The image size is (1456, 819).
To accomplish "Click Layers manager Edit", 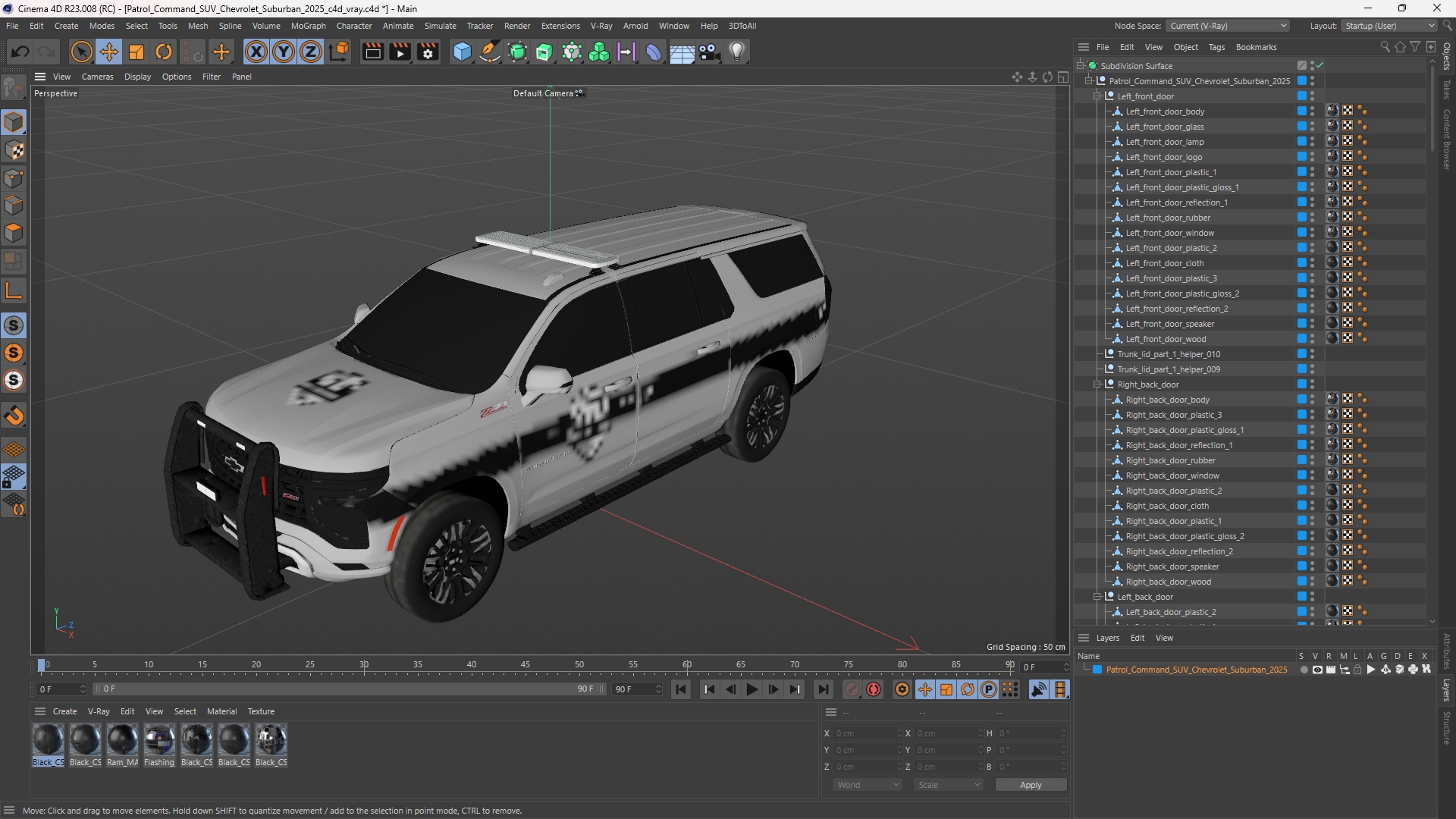I will 1137,638.
